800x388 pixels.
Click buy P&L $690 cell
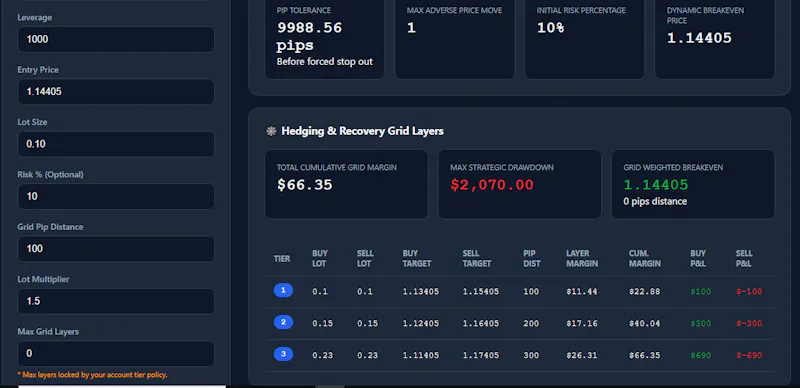point(701,355)
